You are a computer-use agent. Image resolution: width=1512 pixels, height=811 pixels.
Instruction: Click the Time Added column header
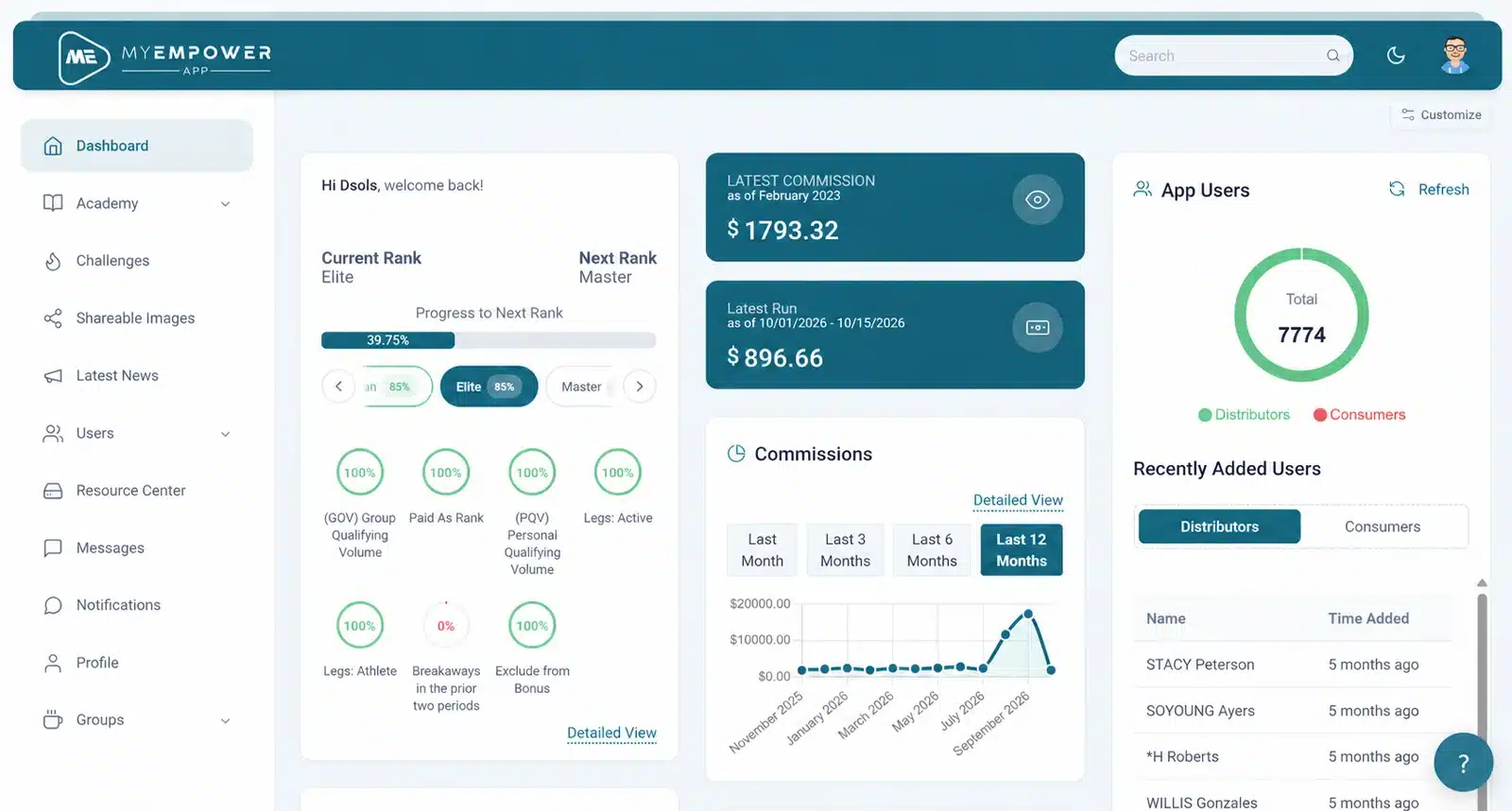(1368, 618)
